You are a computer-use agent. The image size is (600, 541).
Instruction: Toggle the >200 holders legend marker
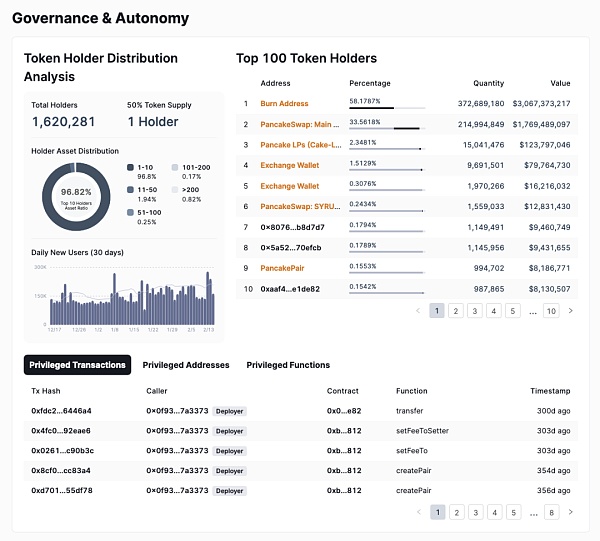pyautogui.click(x=175, y=189)
